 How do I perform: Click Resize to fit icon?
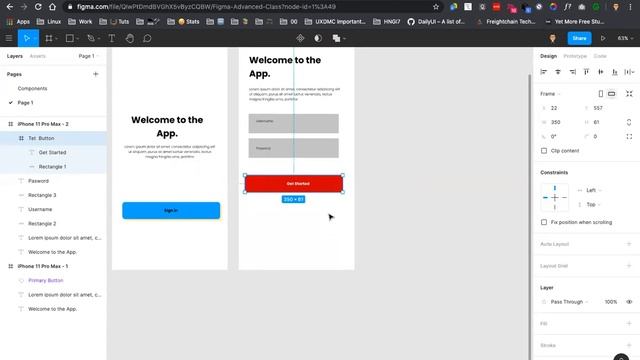click(x=629, y=94)
